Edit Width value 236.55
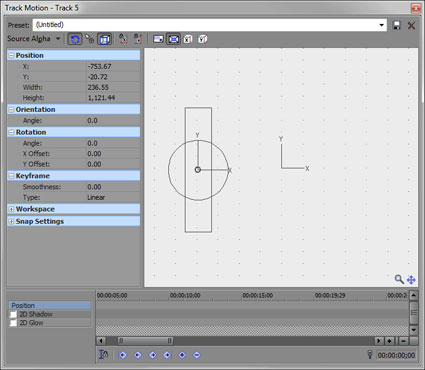This screenshot has height=370, width=425. click(x=113, y=87)
